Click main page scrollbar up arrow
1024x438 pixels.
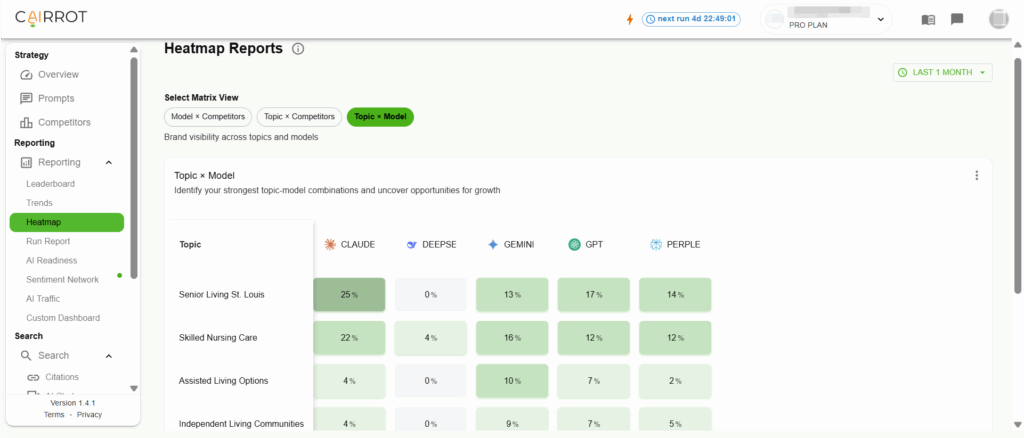pos(1017,45)
